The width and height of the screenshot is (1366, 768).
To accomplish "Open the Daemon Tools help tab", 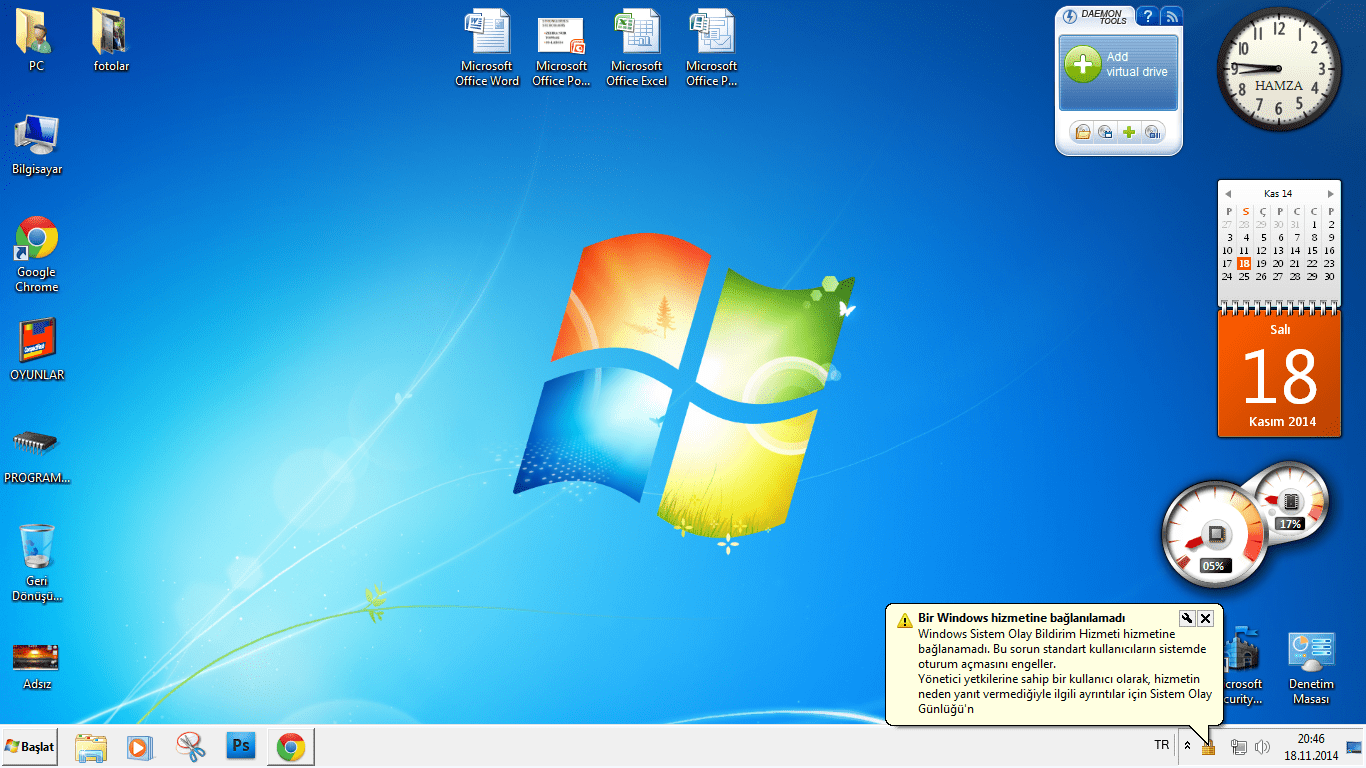I will (x=1147, y=16).
